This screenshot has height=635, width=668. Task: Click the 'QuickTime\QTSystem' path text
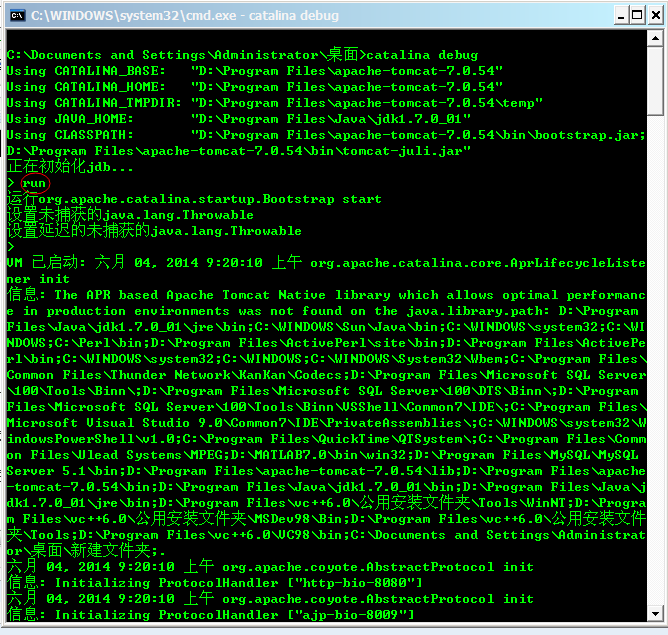tap(391, 439)
